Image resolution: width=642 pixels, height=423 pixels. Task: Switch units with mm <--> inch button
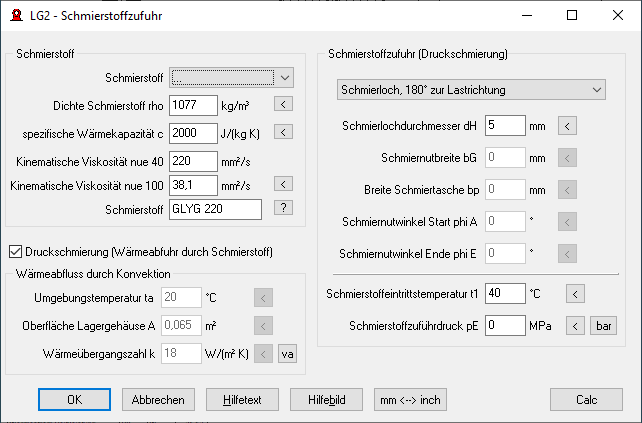pos(409,399)
